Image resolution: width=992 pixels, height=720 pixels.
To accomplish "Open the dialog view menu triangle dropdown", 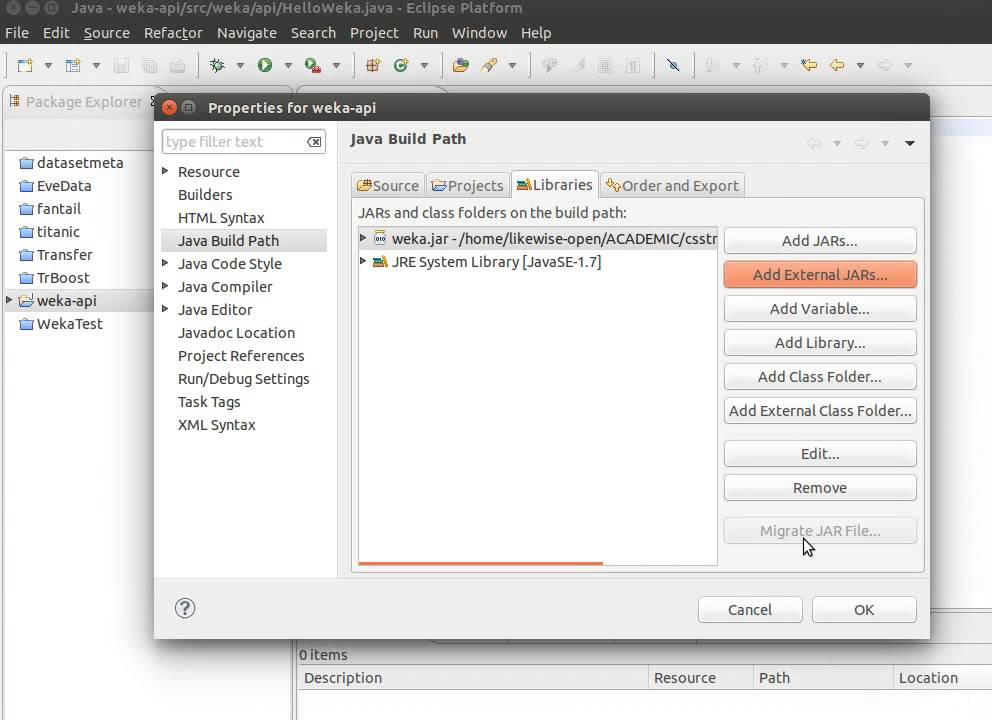I will [910, 143].
